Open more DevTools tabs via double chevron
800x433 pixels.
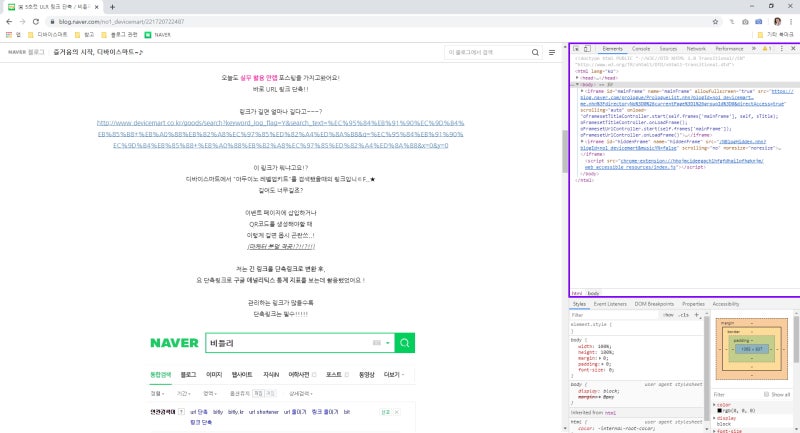click(x=754, y=48)
